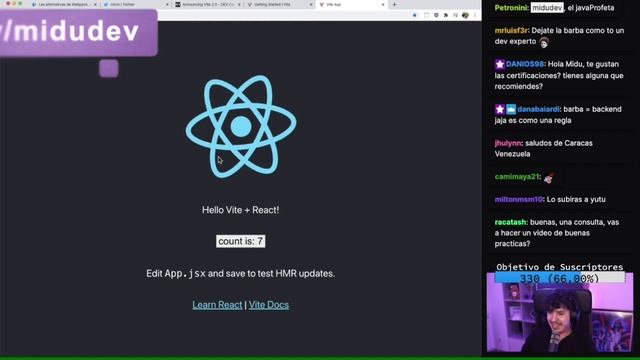
Task: Open the browser three-dot menu
Action: pos(475,15)
